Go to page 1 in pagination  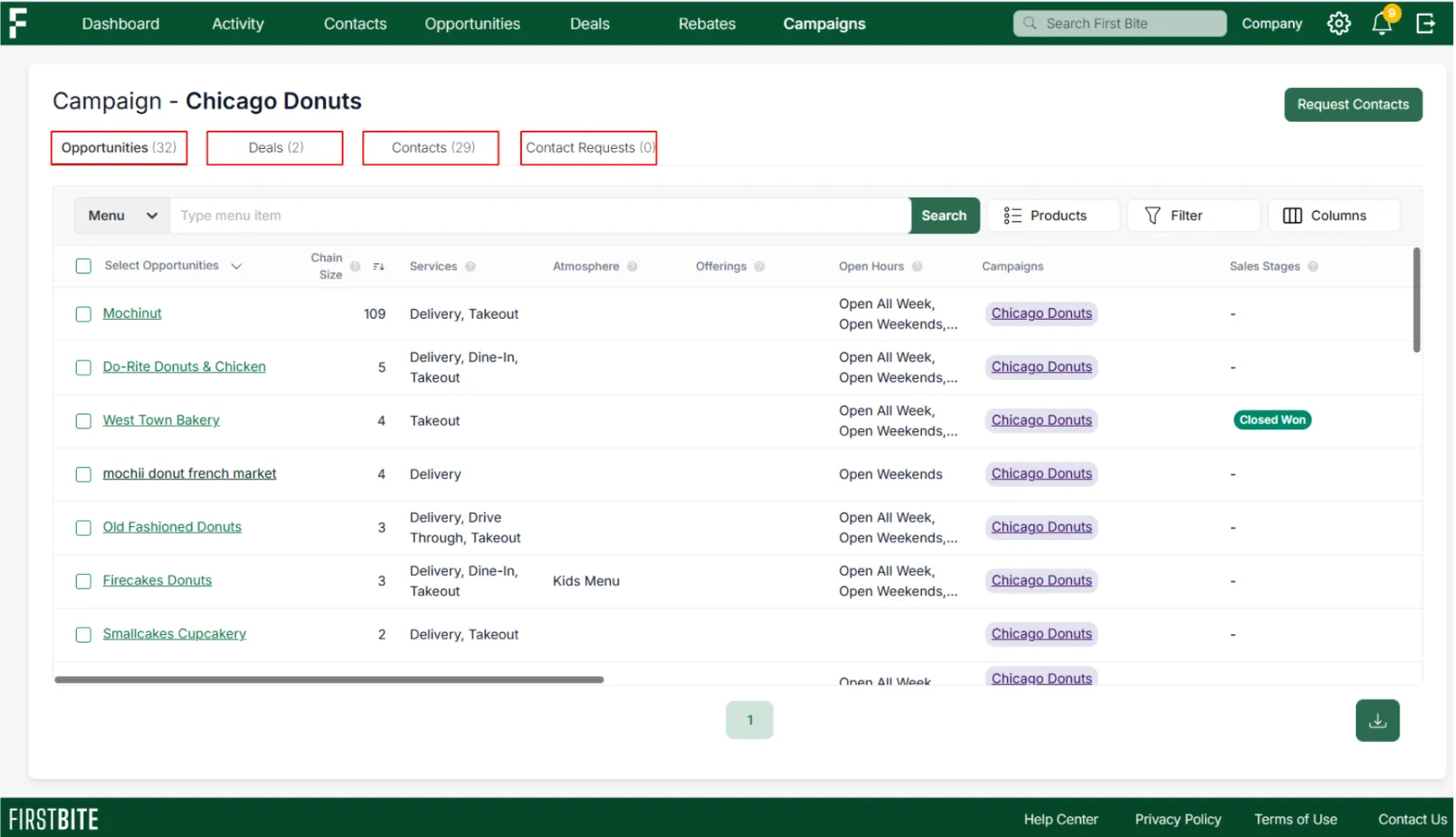tap(751, 721)
